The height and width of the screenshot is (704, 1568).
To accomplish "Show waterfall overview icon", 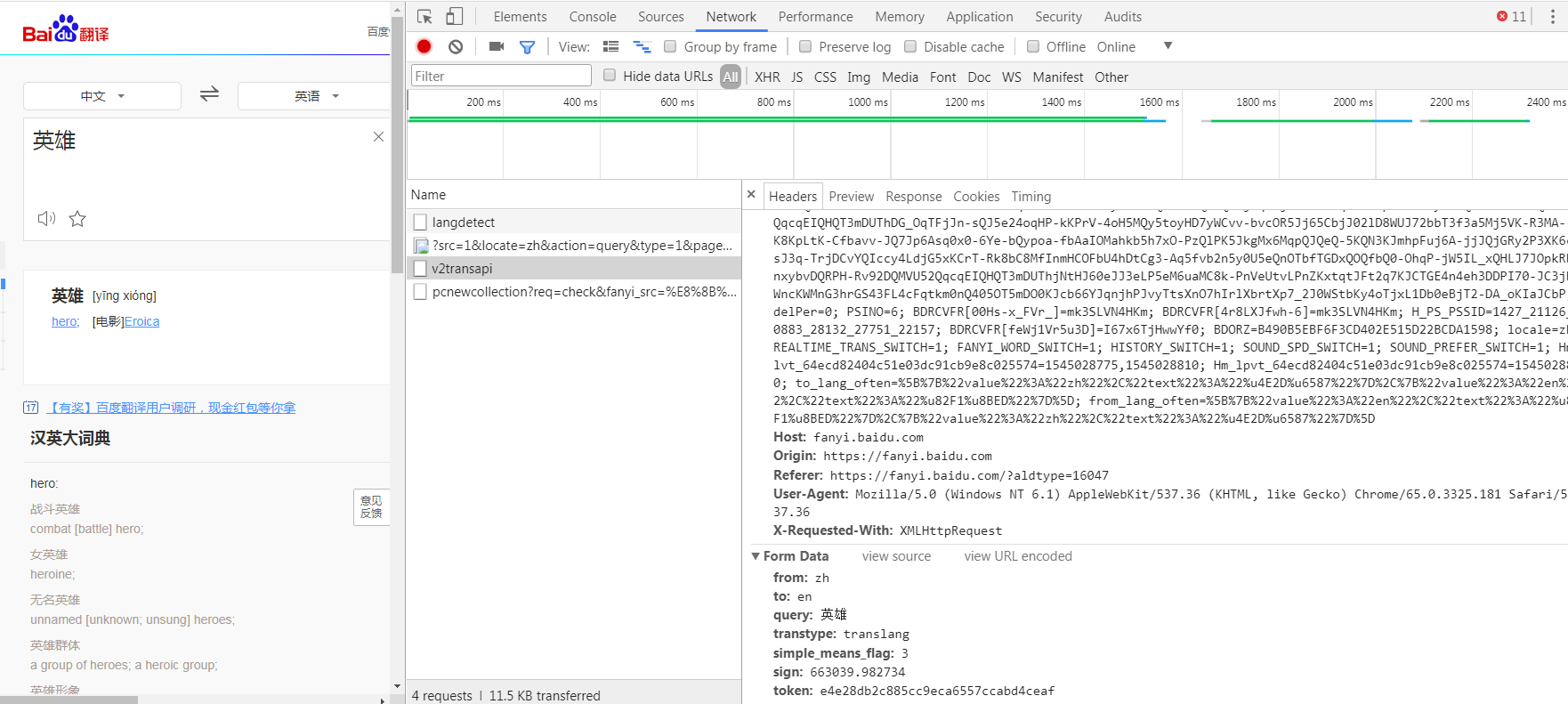I will point(642,46).
